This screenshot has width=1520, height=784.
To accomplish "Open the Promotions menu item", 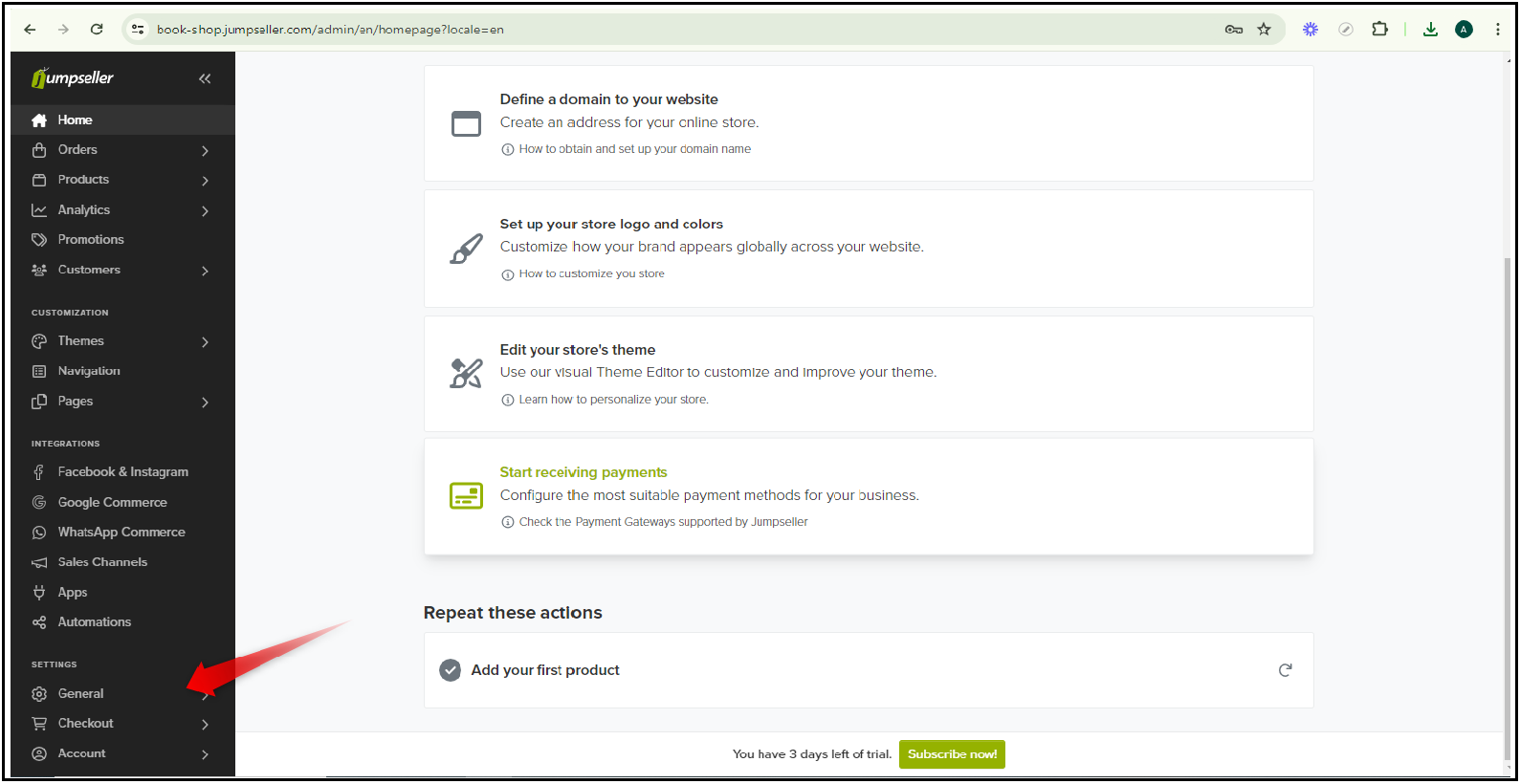I will pyautogui.click(x=122, y=240).
